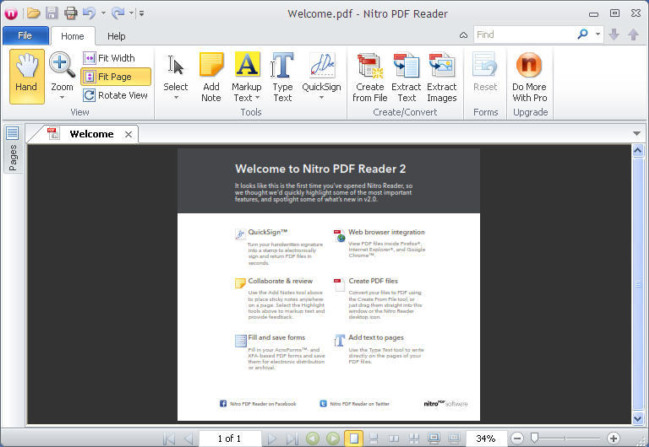Screen dimensions: 649x447
Task: Open the document tab list dropdown
Action: click(637, 133)
